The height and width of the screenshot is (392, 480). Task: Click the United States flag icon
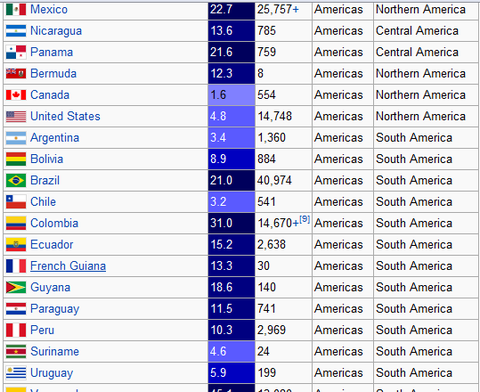tap(16, 116)
